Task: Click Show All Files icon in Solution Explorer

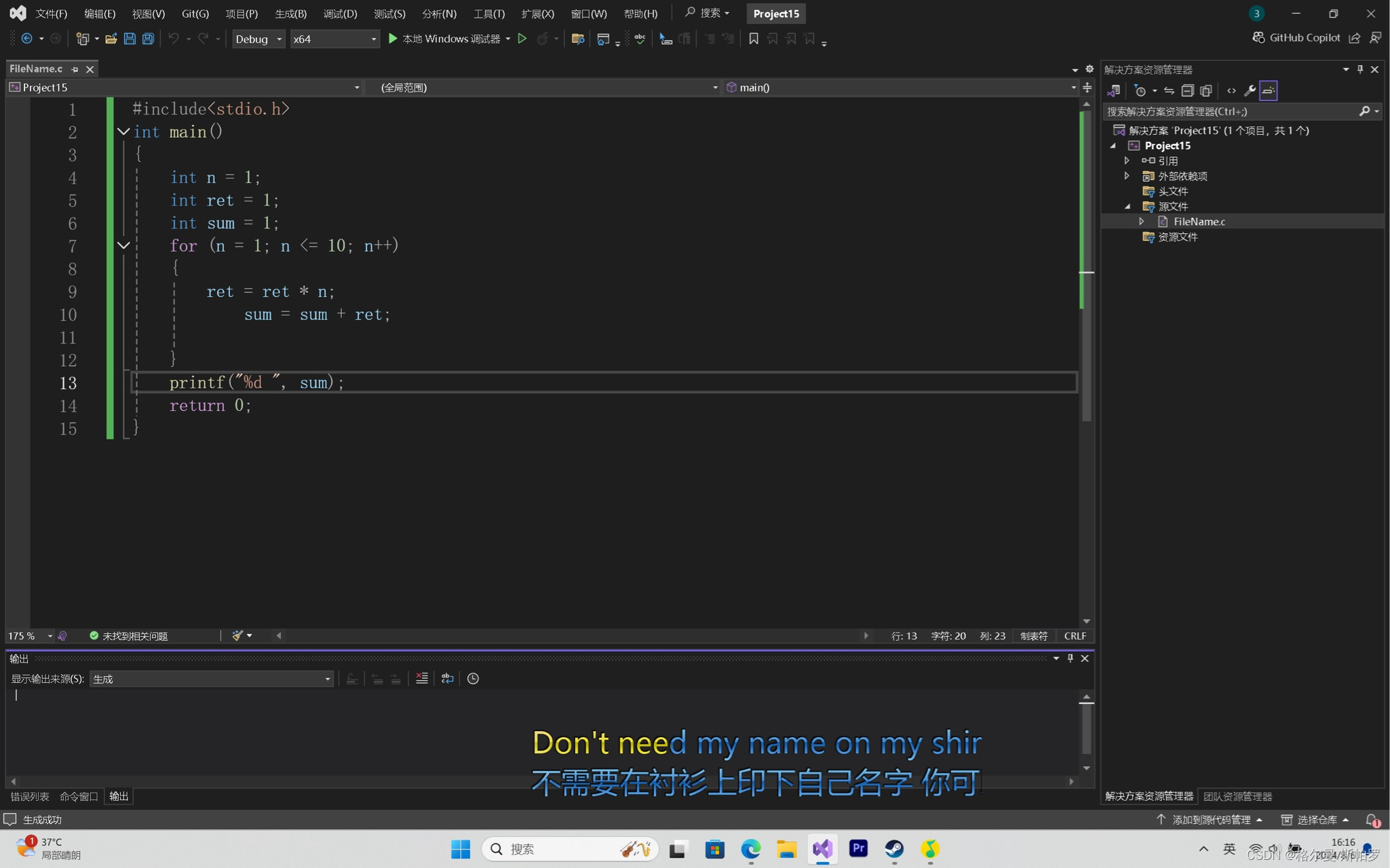Action: point(1205,90)
